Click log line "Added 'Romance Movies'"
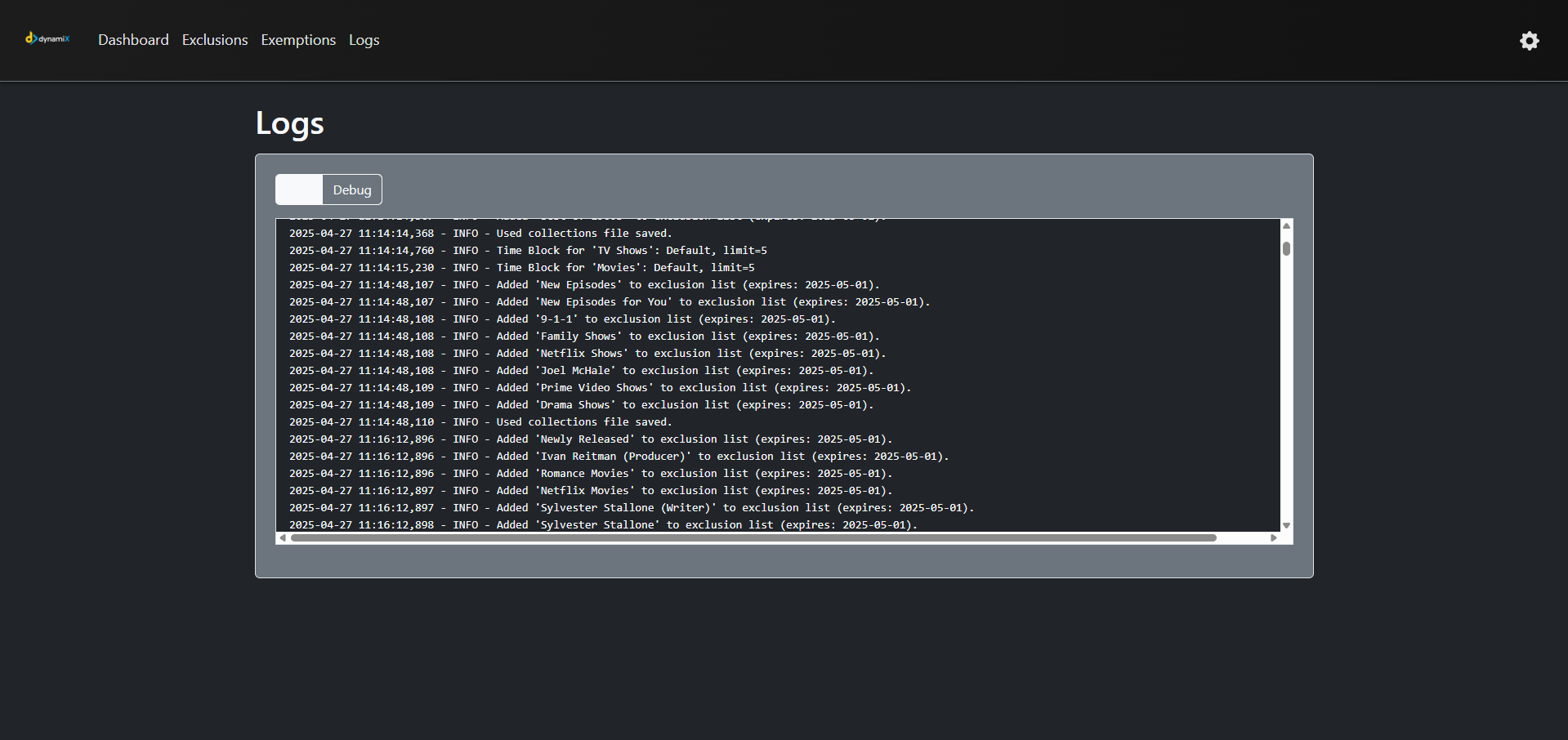1568x740 pixels. (x=591, y=474)
